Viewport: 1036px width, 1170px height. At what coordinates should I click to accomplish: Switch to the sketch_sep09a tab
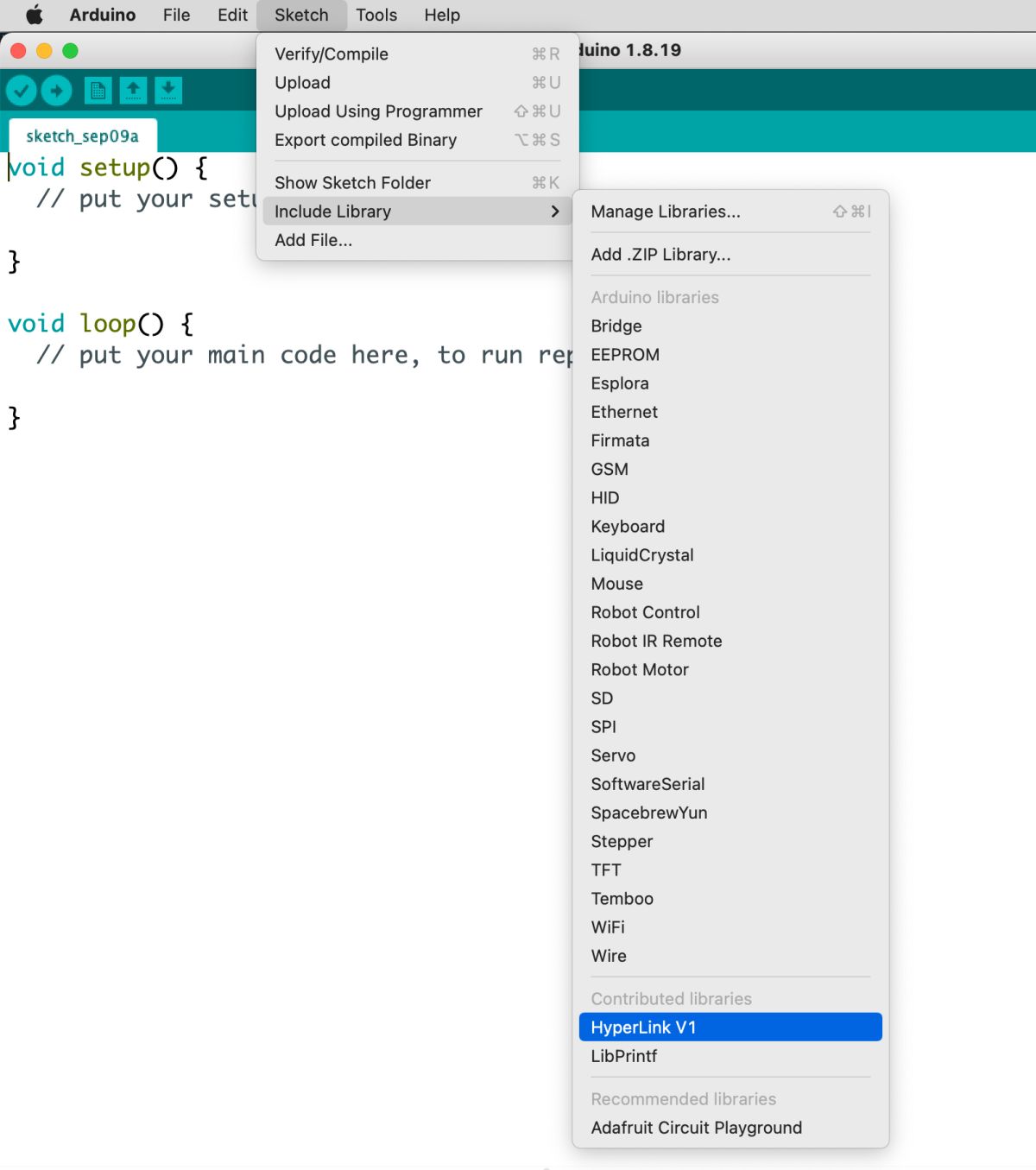[83, 136]
